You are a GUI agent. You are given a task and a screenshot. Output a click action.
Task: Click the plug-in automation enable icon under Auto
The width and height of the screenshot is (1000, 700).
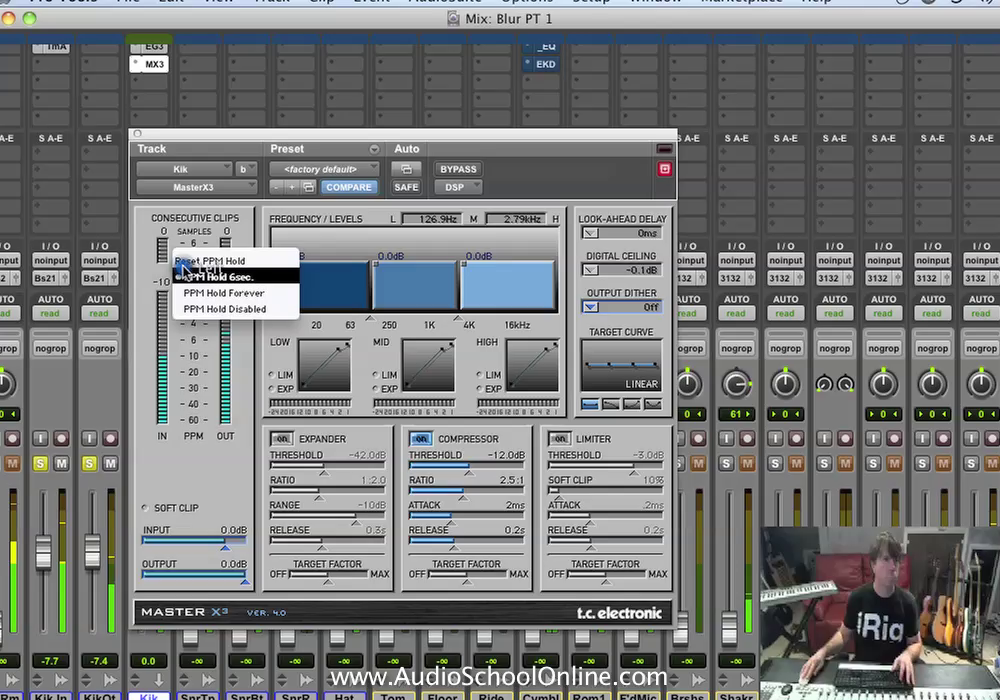[x=406, y=169]
